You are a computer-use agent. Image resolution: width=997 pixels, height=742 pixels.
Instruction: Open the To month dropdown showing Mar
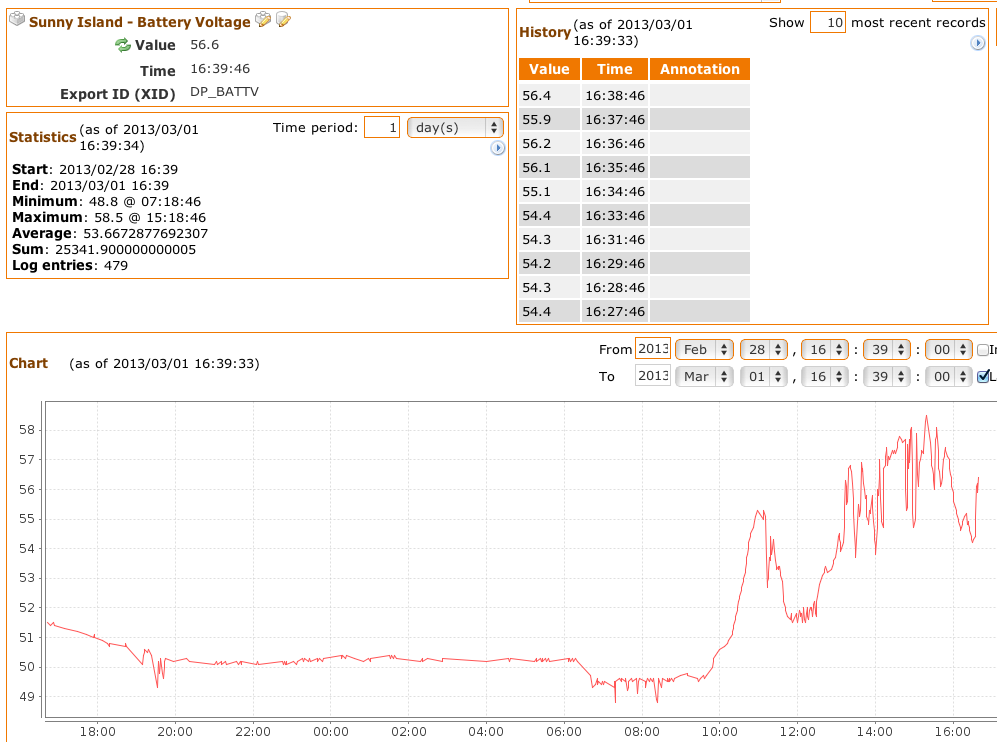[x=705, y=376]
